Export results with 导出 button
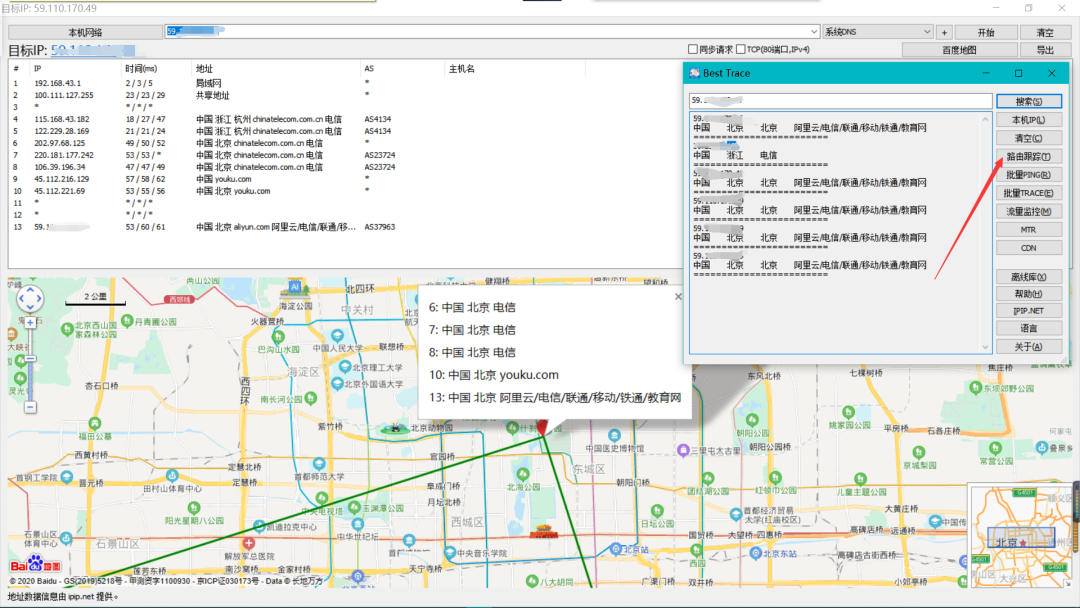Image resolution: width=1080 pixels, height=608 pixels. coord(1045,50)
